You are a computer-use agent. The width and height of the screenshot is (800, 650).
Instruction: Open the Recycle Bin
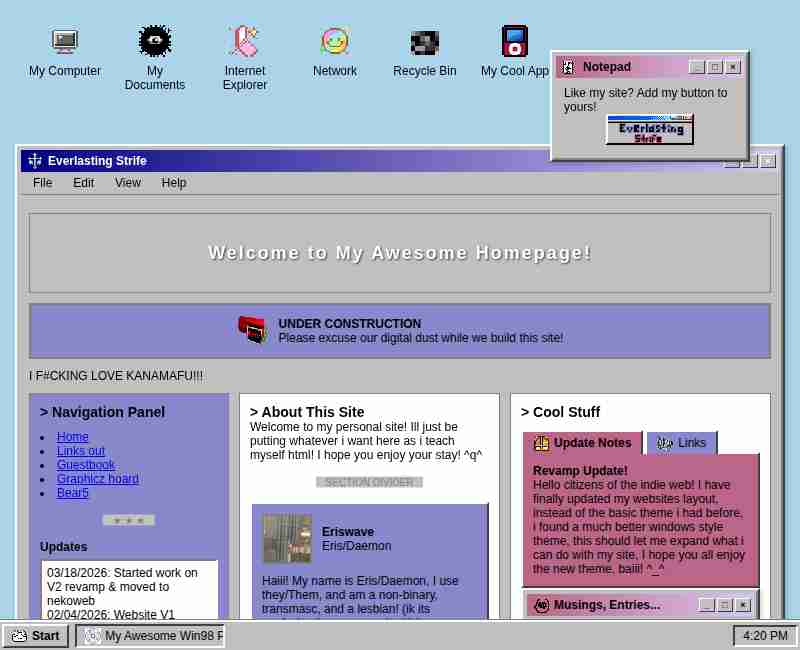click(x=425, y=42)
